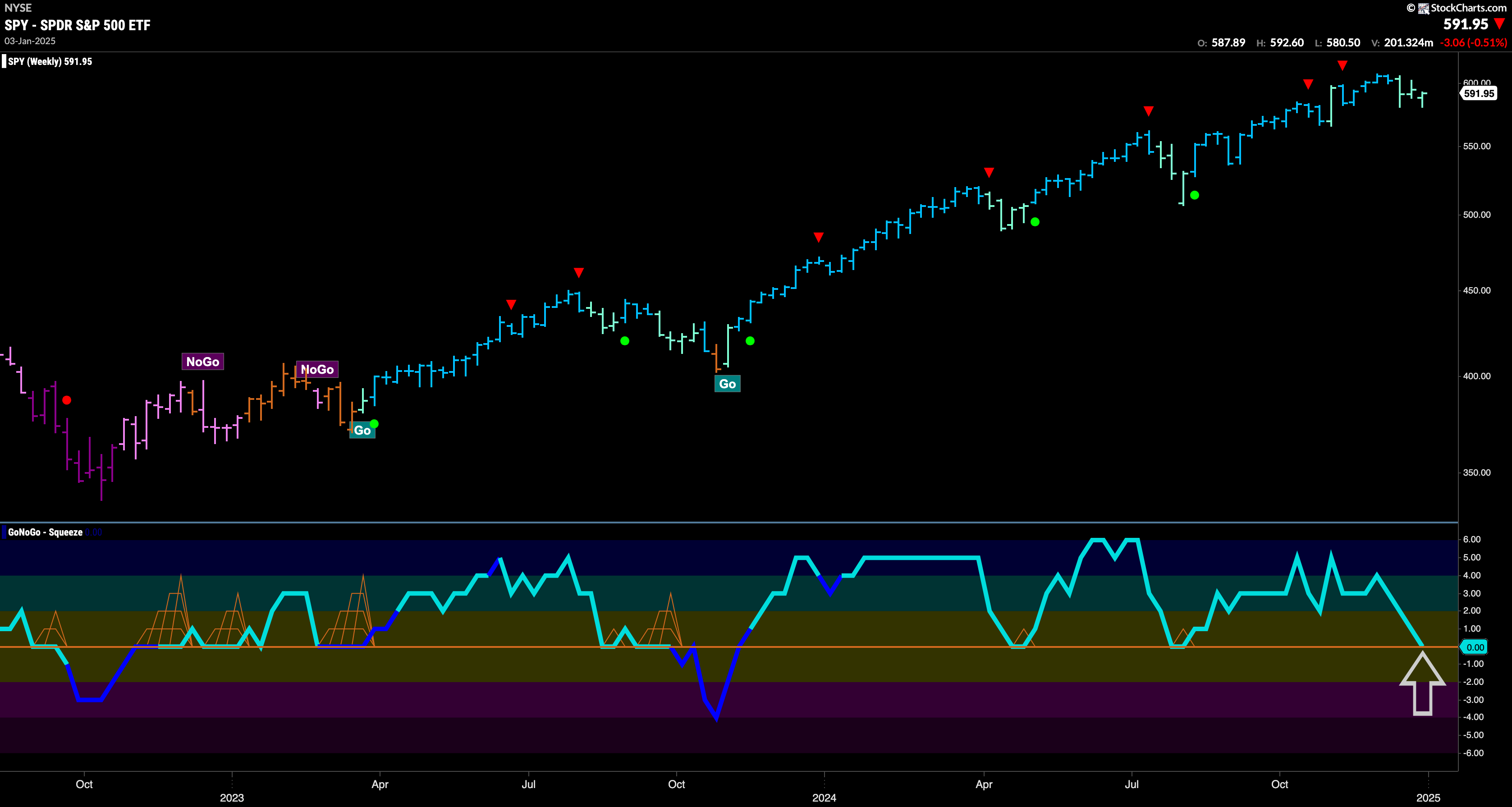Image resolution: width=1512 pixels, height=807 pixels.
Task: Select the volume value 201.324m
Action: pyautogui.click(x=1409, y=43)
